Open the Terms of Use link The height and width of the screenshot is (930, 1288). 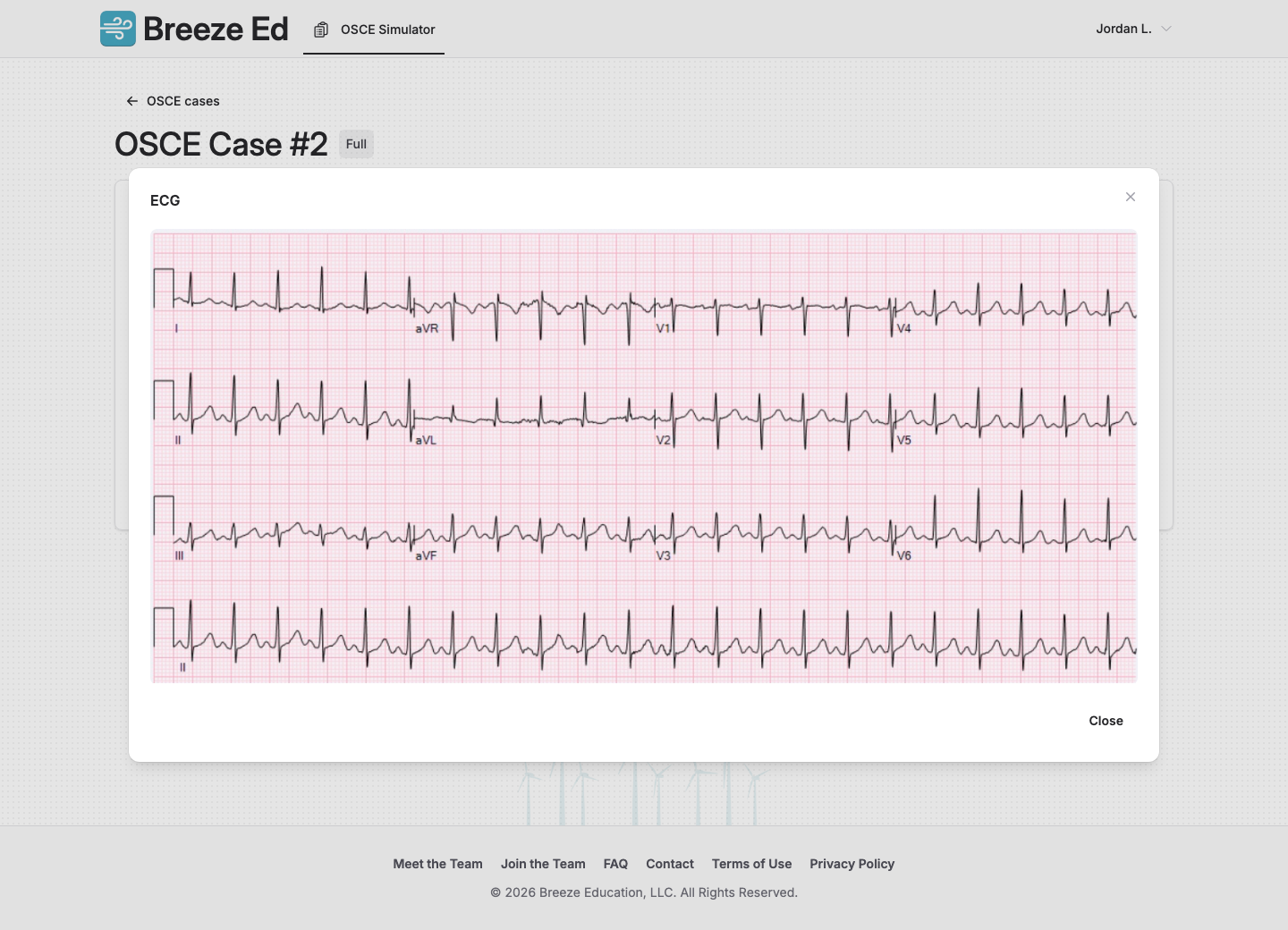[751, 864]
